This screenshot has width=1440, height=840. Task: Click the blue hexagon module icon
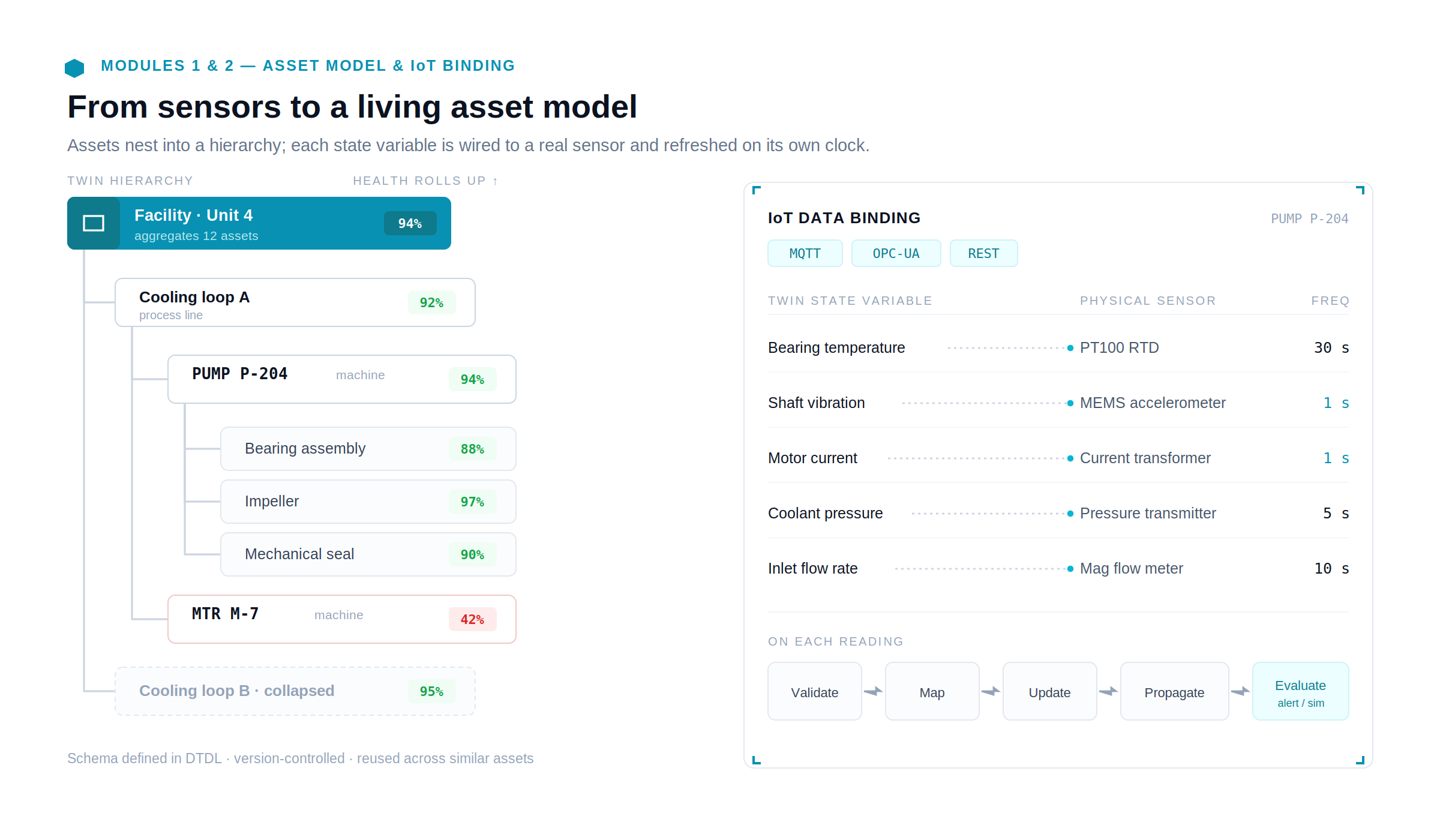click(x=74, y=68)
